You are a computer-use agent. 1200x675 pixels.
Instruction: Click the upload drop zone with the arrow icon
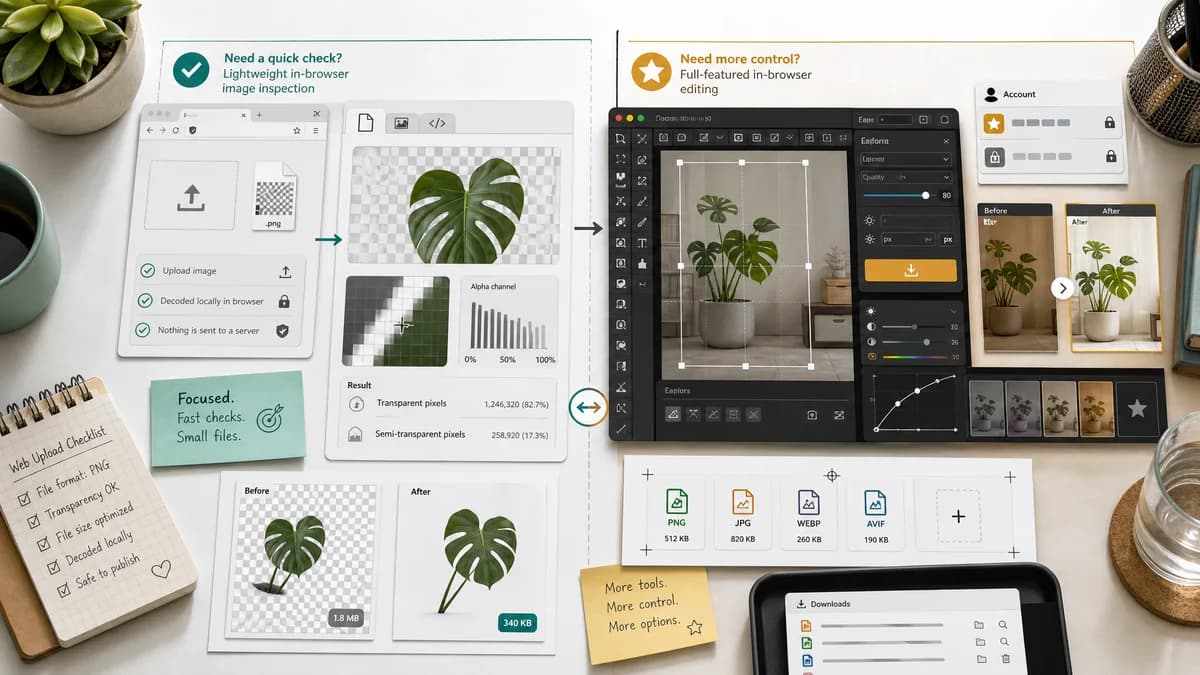[x=191, y=196]
